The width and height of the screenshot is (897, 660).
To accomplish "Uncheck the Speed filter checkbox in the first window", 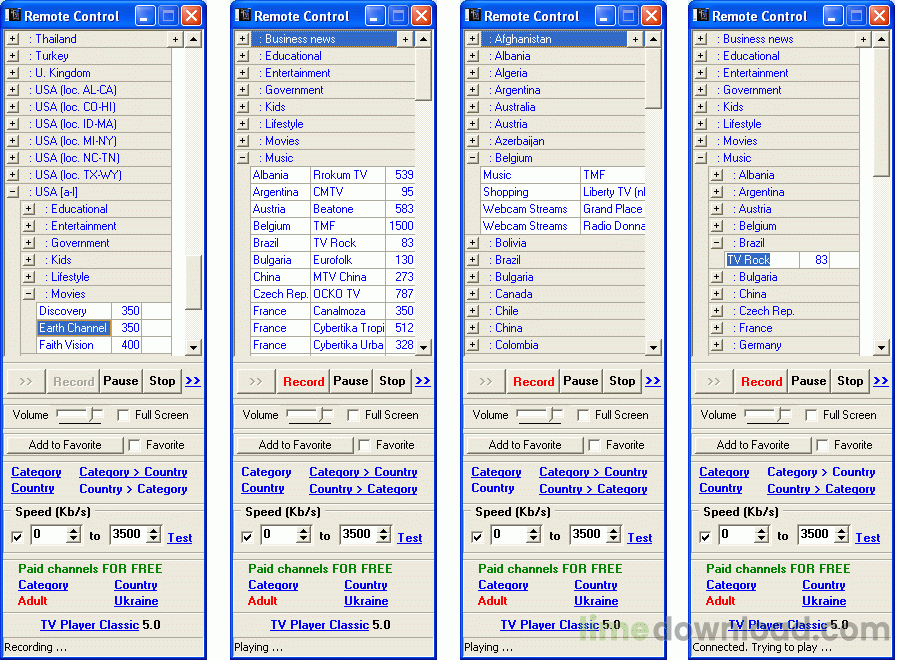I will point(17,536).
